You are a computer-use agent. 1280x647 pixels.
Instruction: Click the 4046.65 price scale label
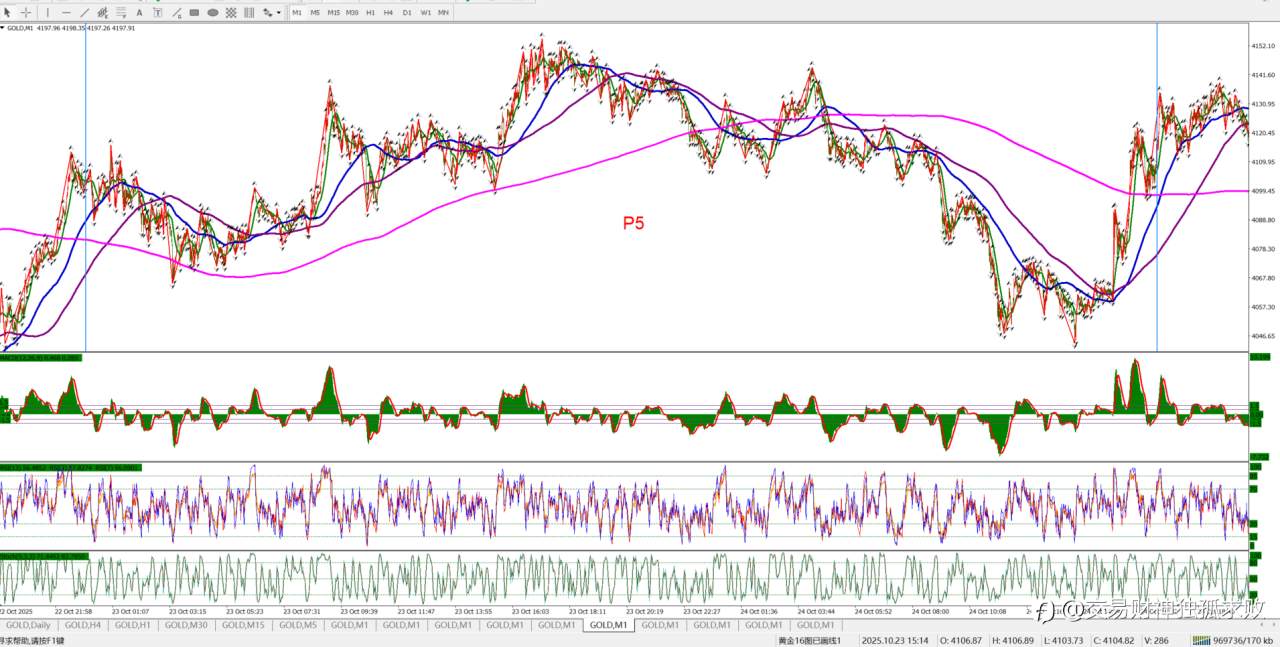click(x=1263, y=336)
